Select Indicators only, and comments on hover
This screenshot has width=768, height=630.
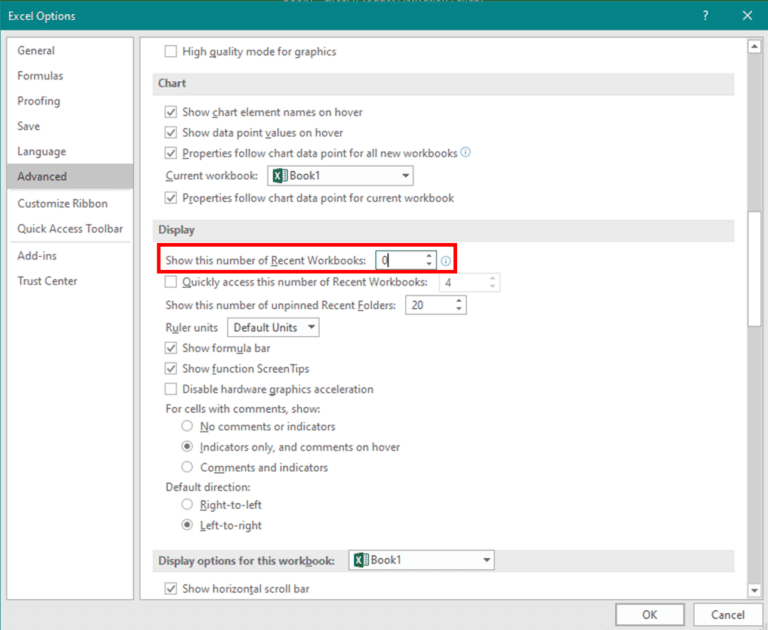[187, 447]
